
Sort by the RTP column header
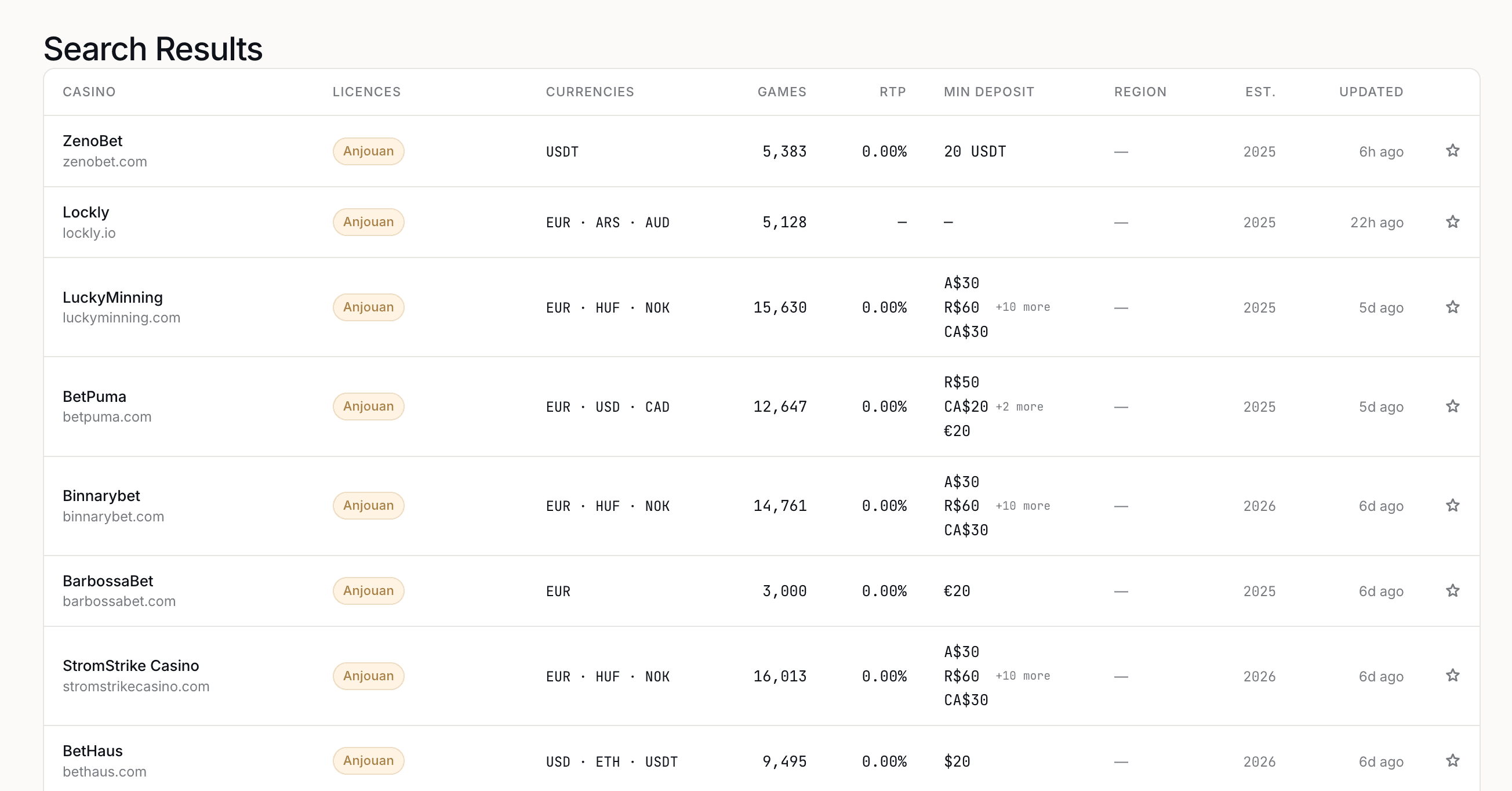point(893,92)
